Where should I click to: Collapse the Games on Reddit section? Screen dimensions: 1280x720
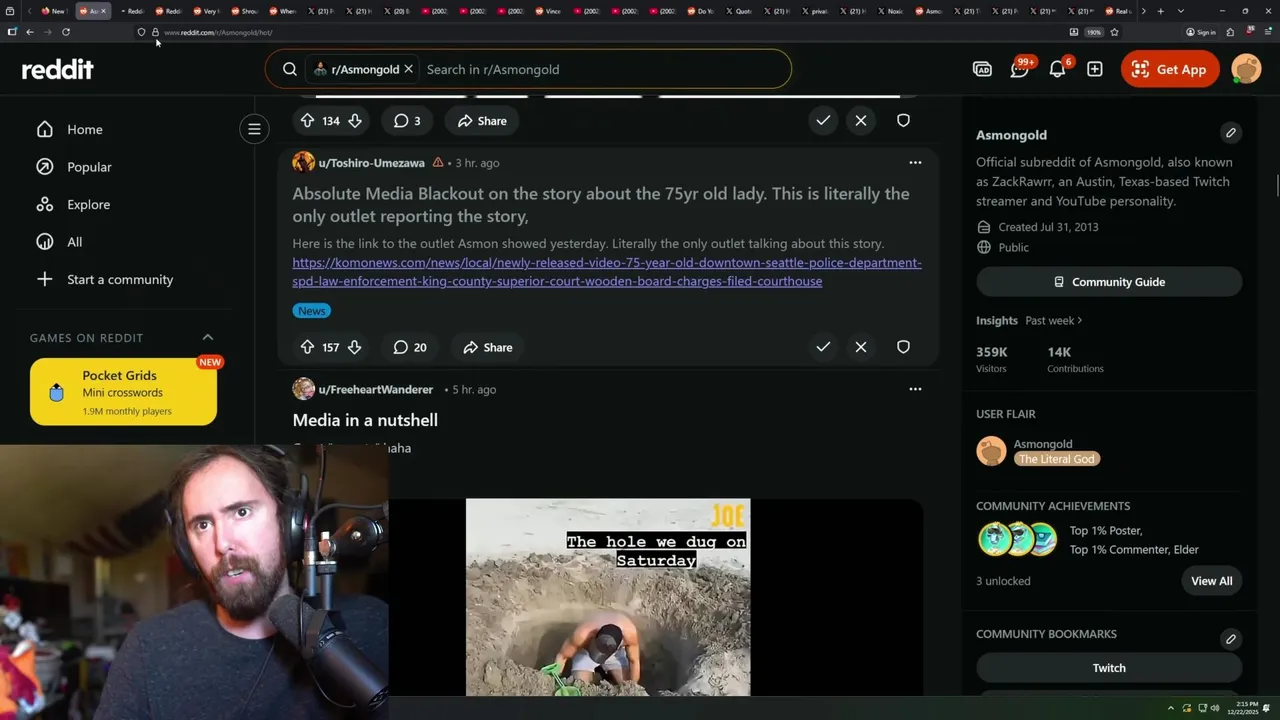208,337
